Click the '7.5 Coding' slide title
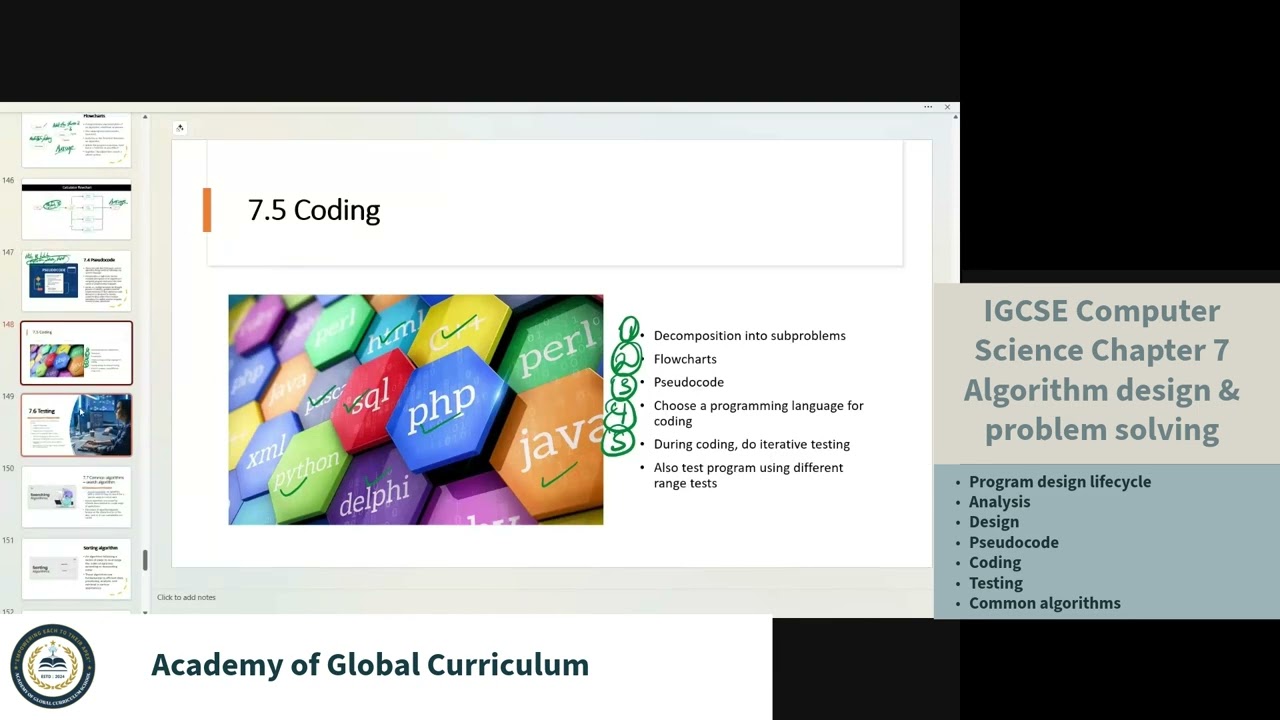 point(314,210)
